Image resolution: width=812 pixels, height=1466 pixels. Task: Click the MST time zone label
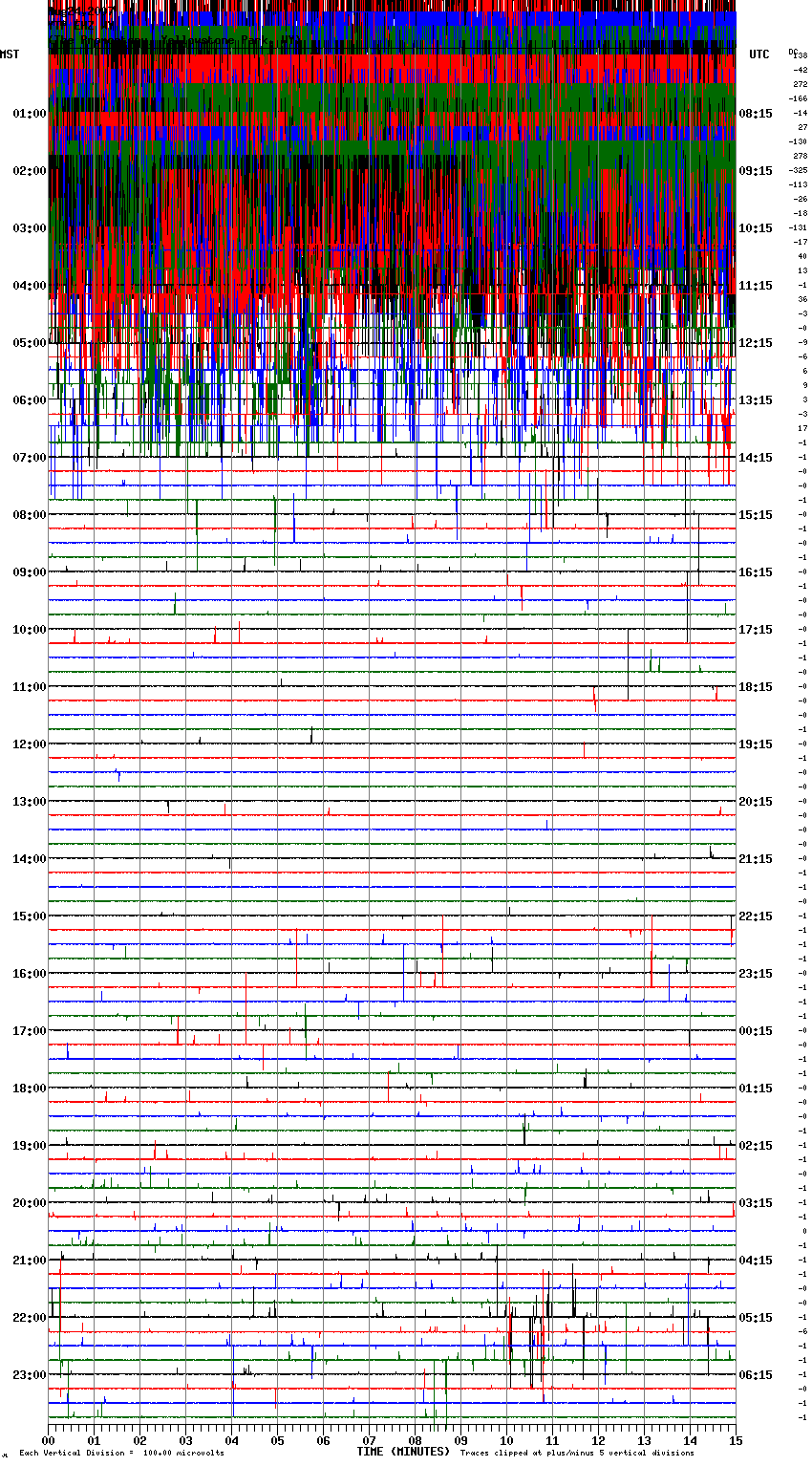(x=10, y=54)
